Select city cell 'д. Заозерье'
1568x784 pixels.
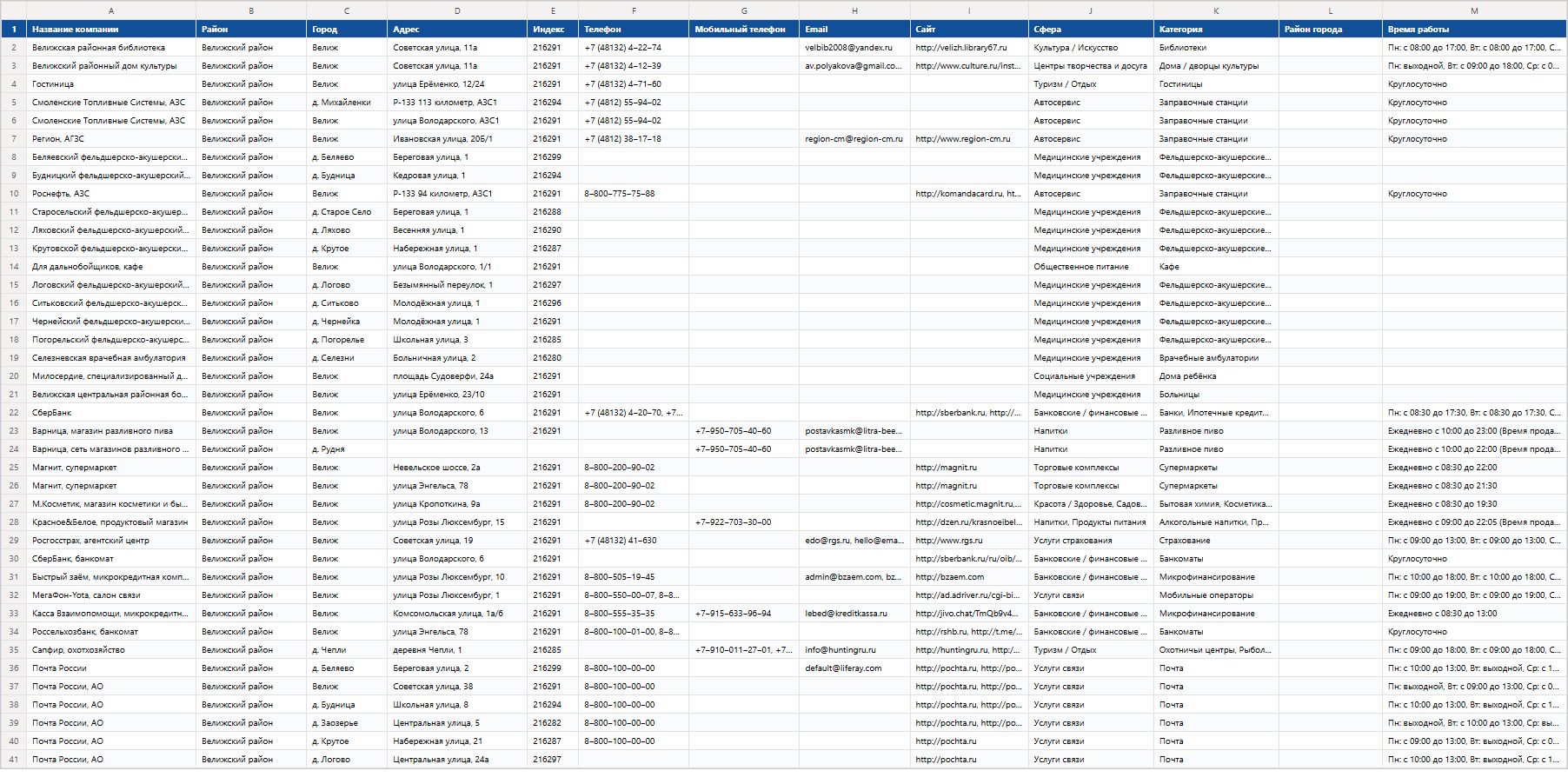pyautogui.click(x=347, y=723)
